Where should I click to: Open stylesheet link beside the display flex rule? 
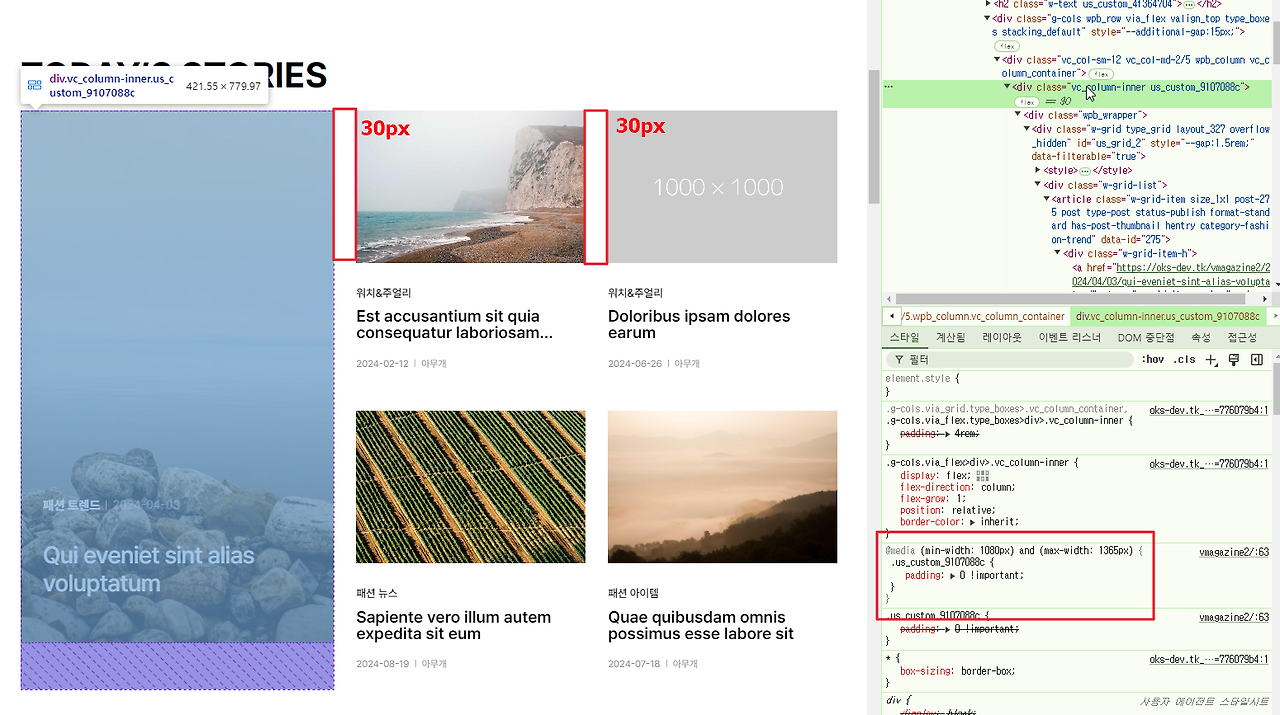[x=1208, y=464]
